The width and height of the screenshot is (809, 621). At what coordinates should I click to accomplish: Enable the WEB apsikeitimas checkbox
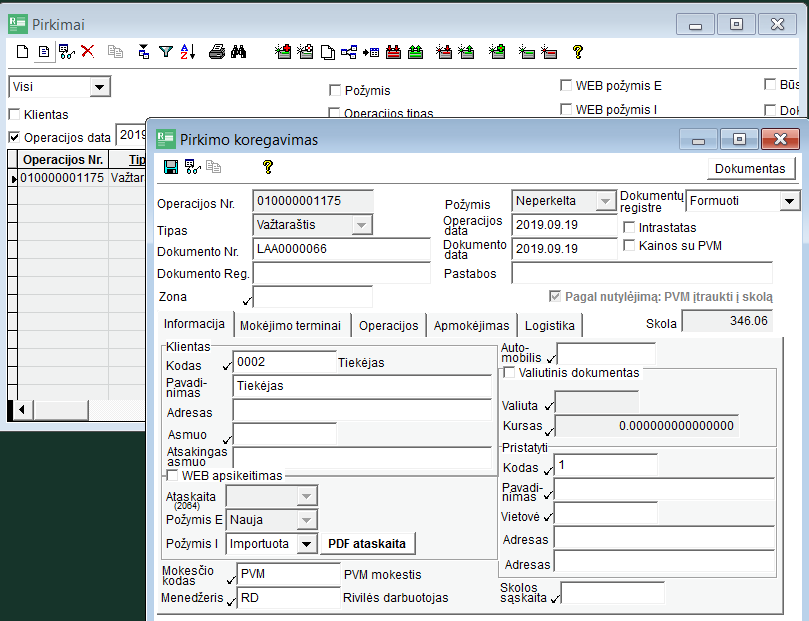pyautogui.click(x=172, y=475)
